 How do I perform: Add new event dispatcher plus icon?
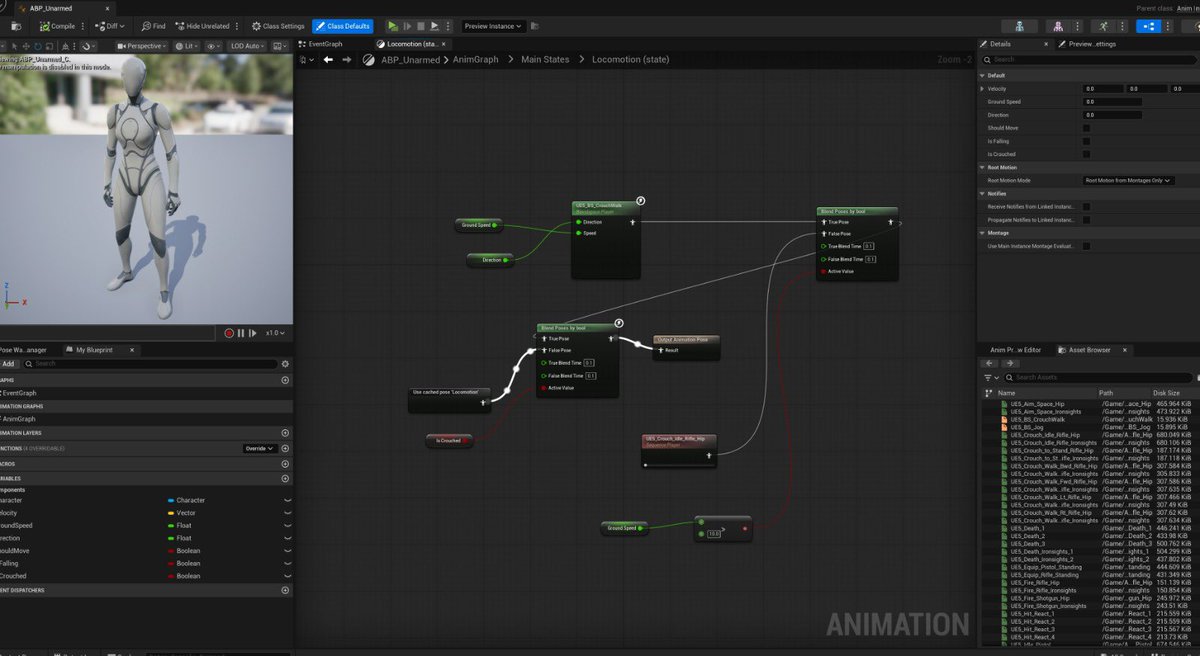(x=285, y=590)
